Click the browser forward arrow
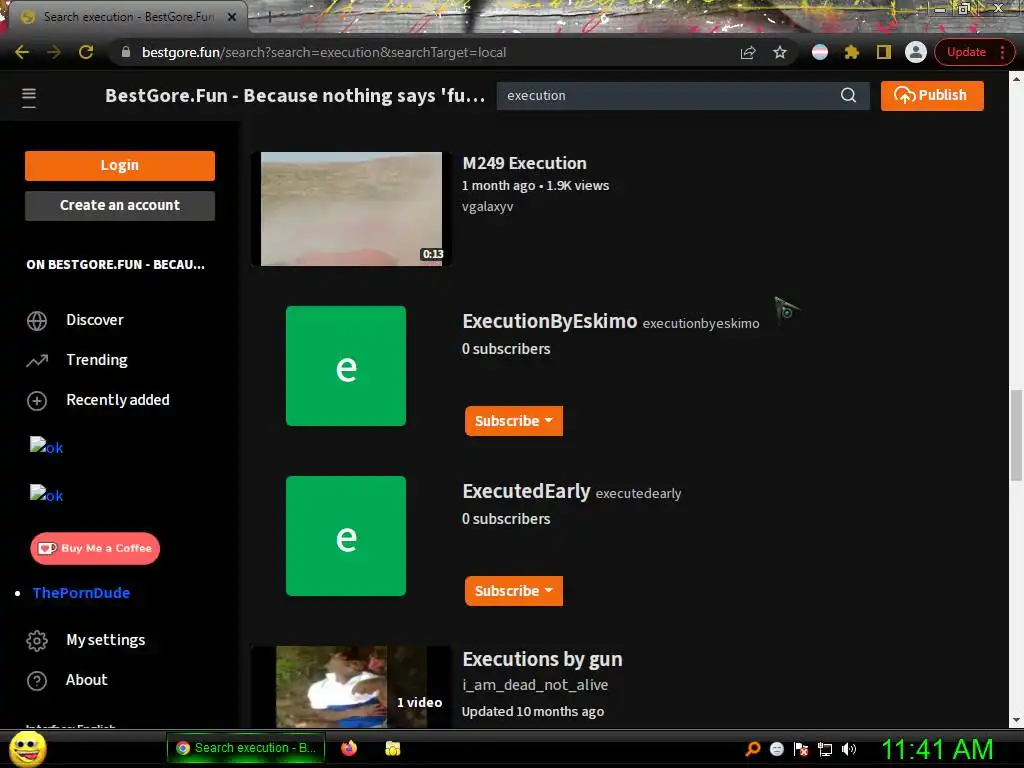The width and height of the screenshot is (1024, 768). pyautogui.click(x=54, y=52)
